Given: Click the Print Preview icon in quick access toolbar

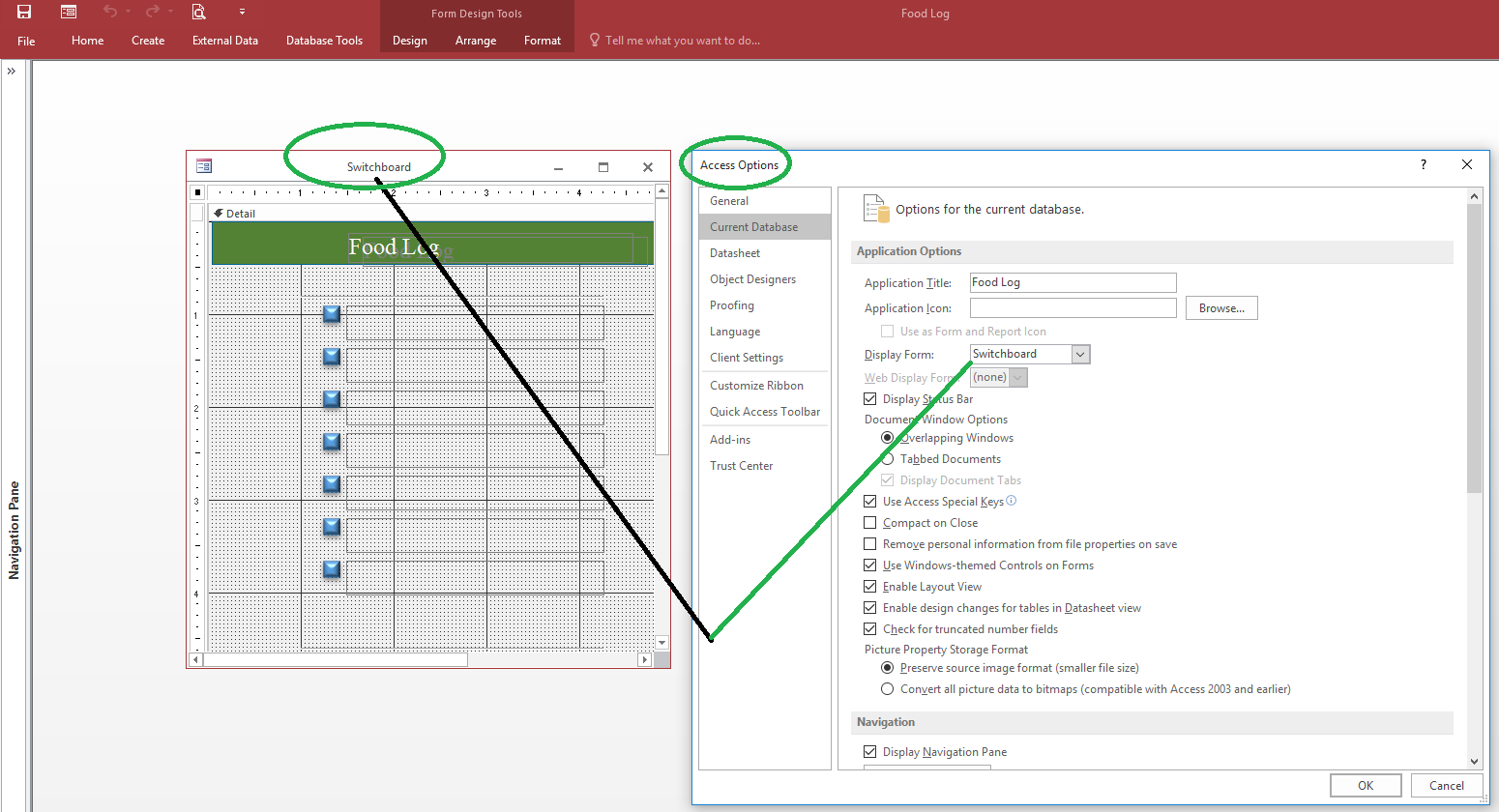Looking at the screenshot, I should click(198, 12).
